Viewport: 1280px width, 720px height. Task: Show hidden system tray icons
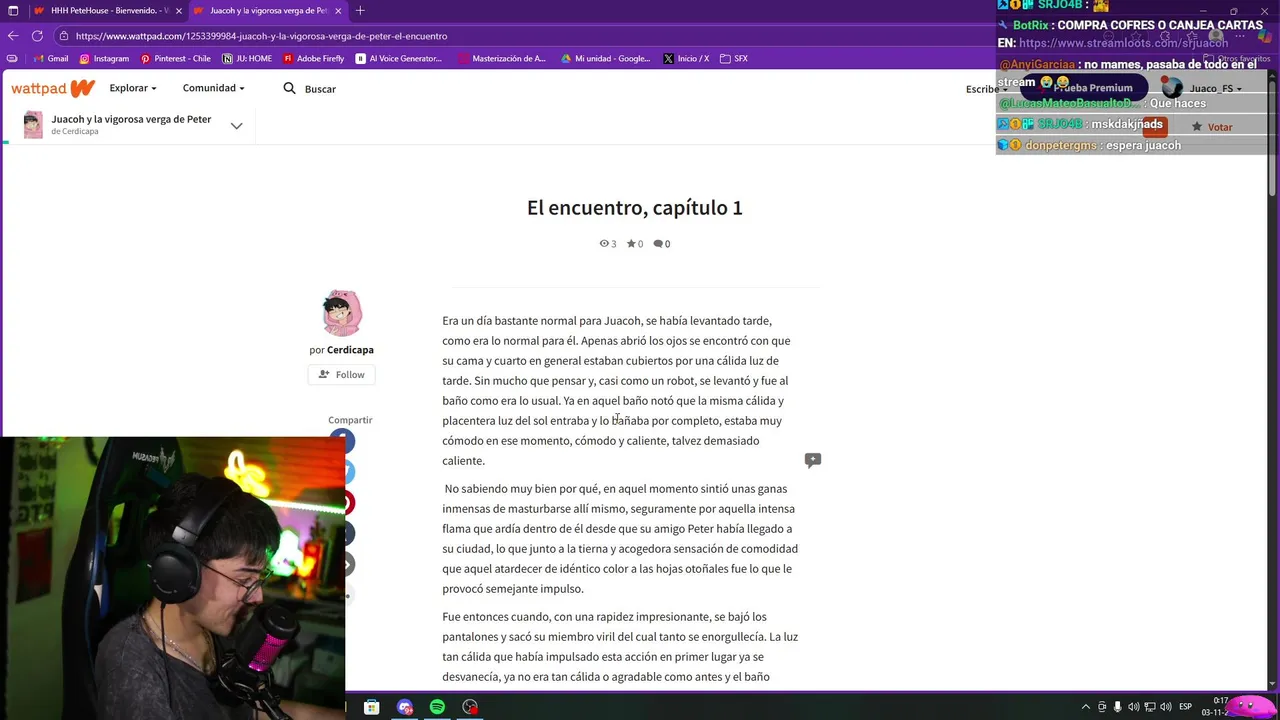pyautogui.click(x=1086, y=707)
